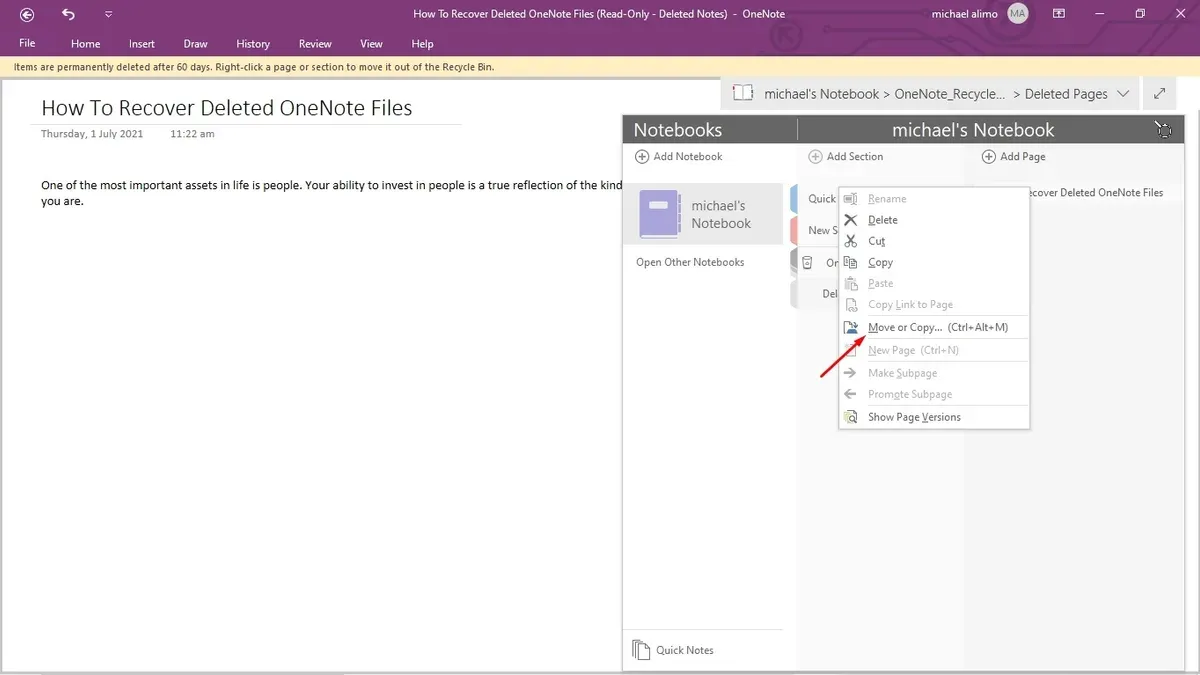Select the New Section tab in red
Viewport: 1200px width, 675px height.
coord(815,230)
